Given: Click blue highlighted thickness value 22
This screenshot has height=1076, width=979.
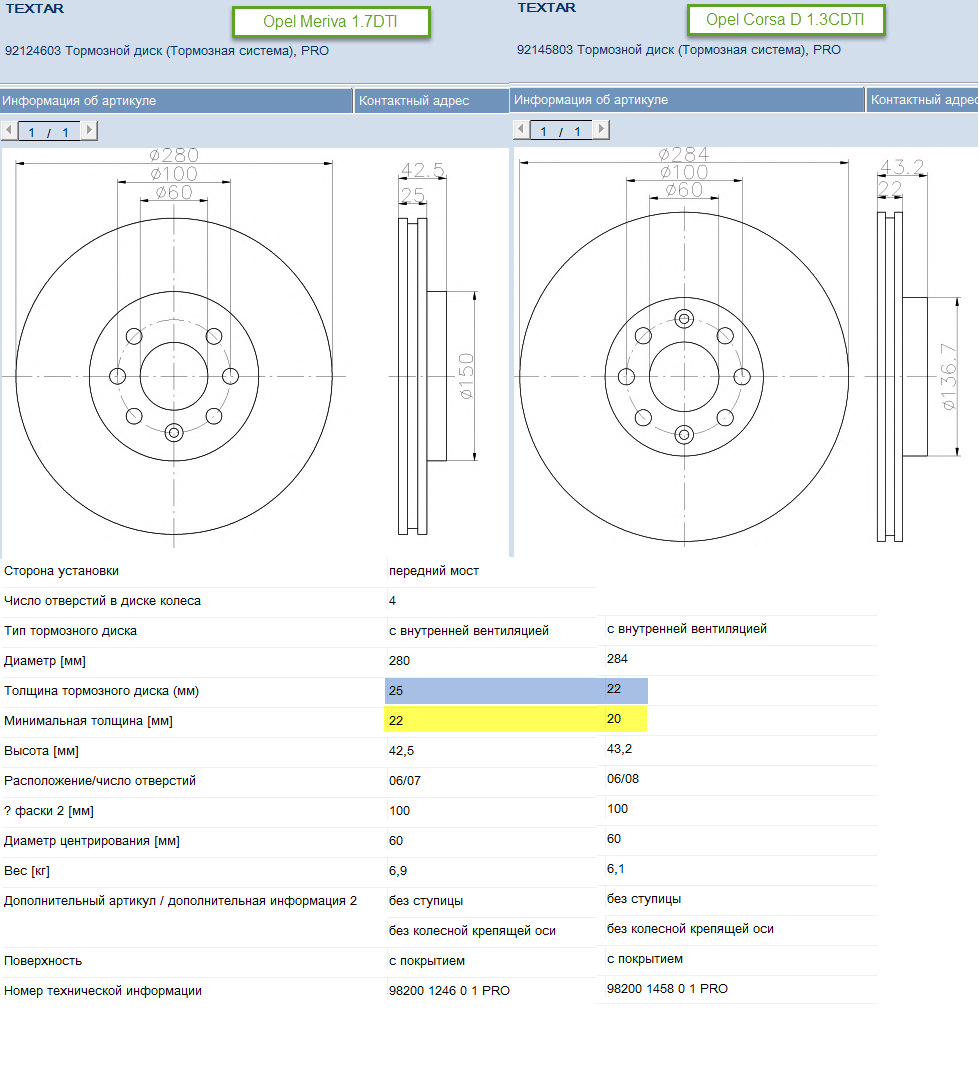Looking at the screenshot, I should 614,689.
